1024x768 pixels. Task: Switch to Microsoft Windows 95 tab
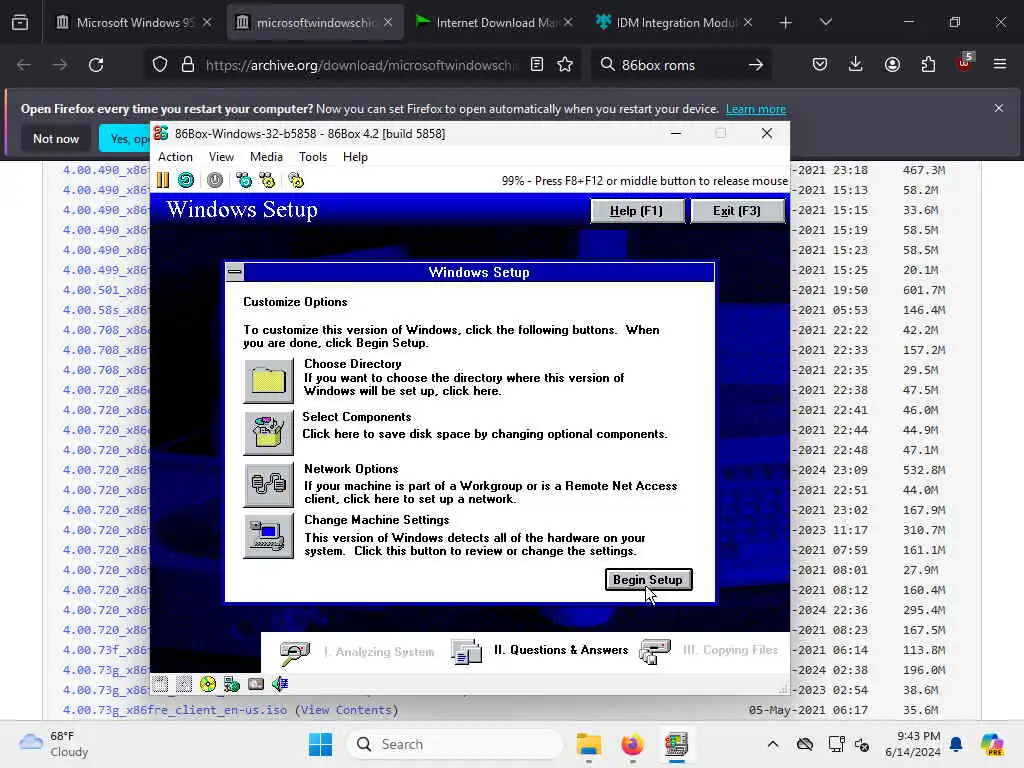pyautogui.click(x=134, y=22)
